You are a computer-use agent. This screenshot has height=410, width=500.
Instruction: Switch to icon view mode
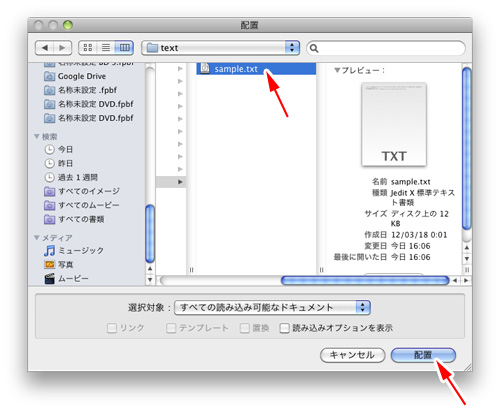pos(88,48)
